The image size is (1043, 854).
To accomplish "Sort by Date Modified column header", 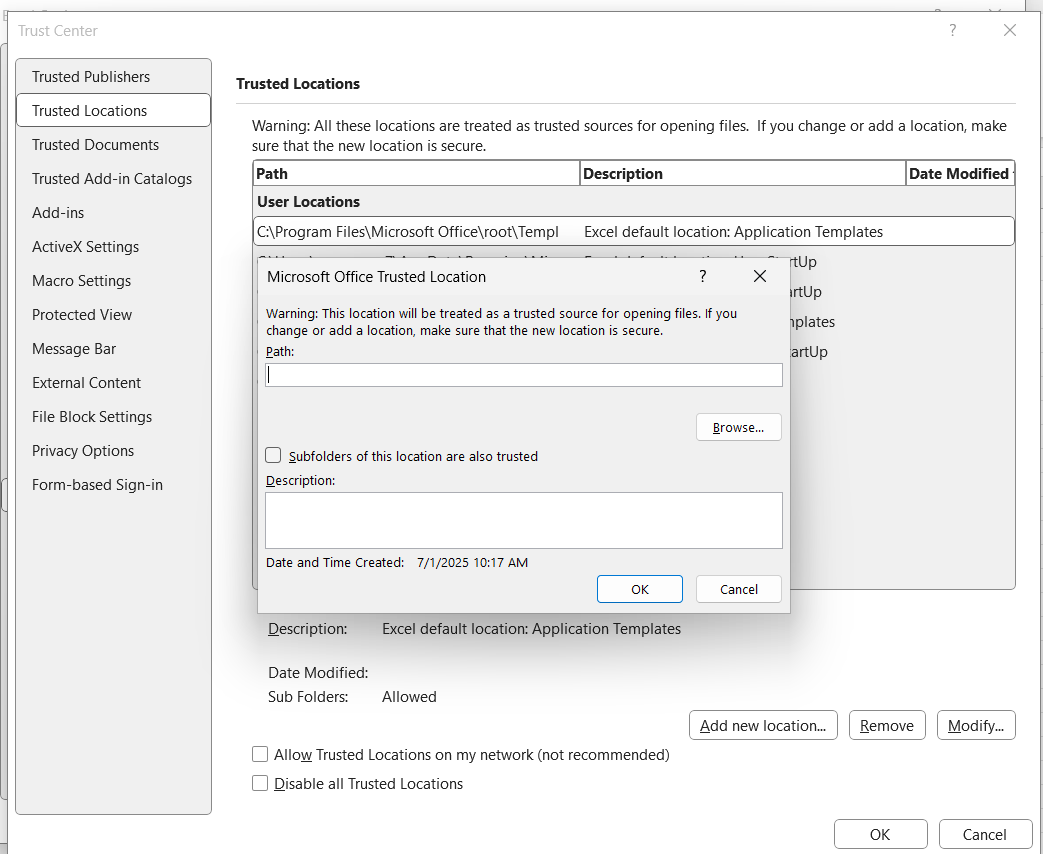I will (961, 173).
